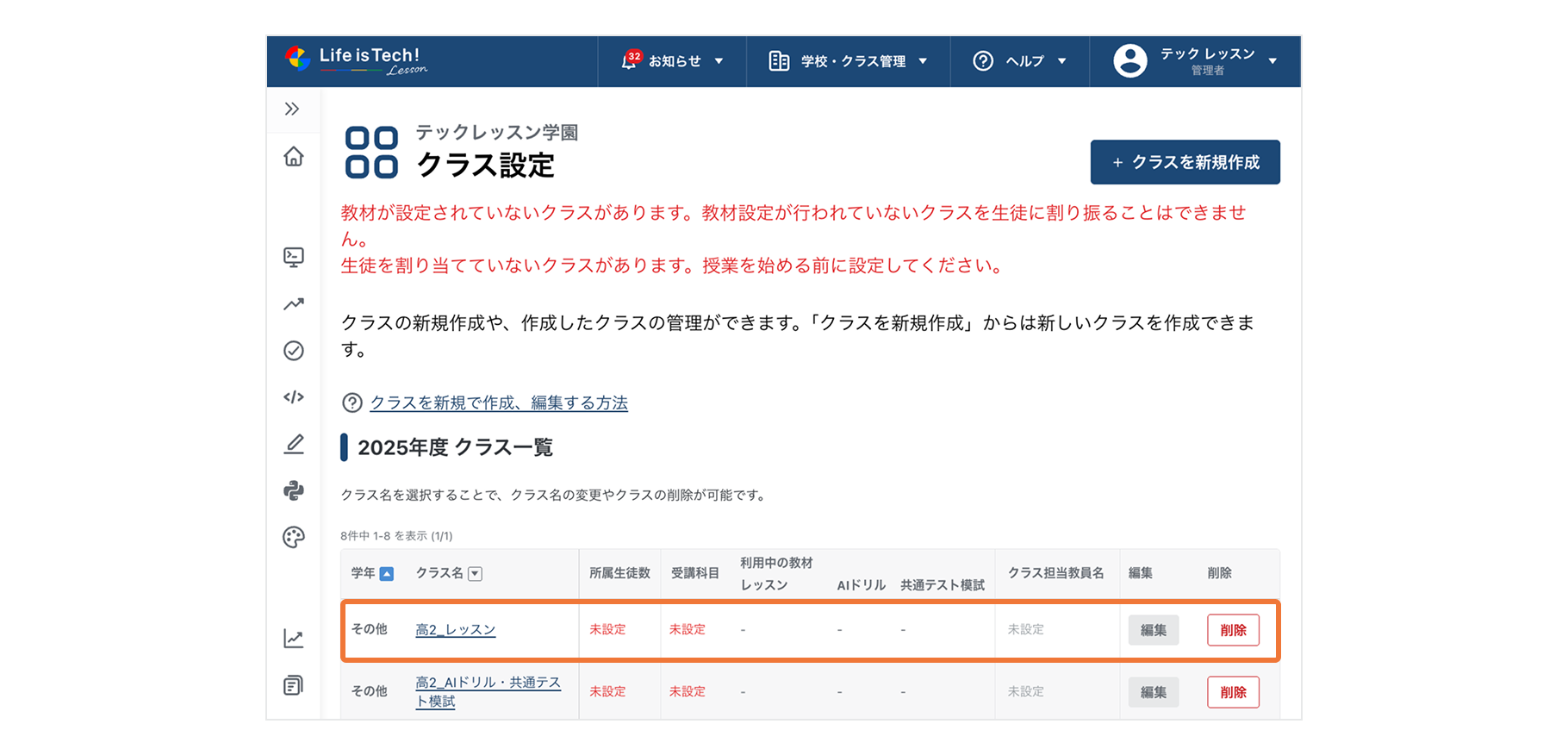The width and height of the screenshot is (1568, 755).
Task: Open the 高2_レッスン class link
Action: [456, 630]
